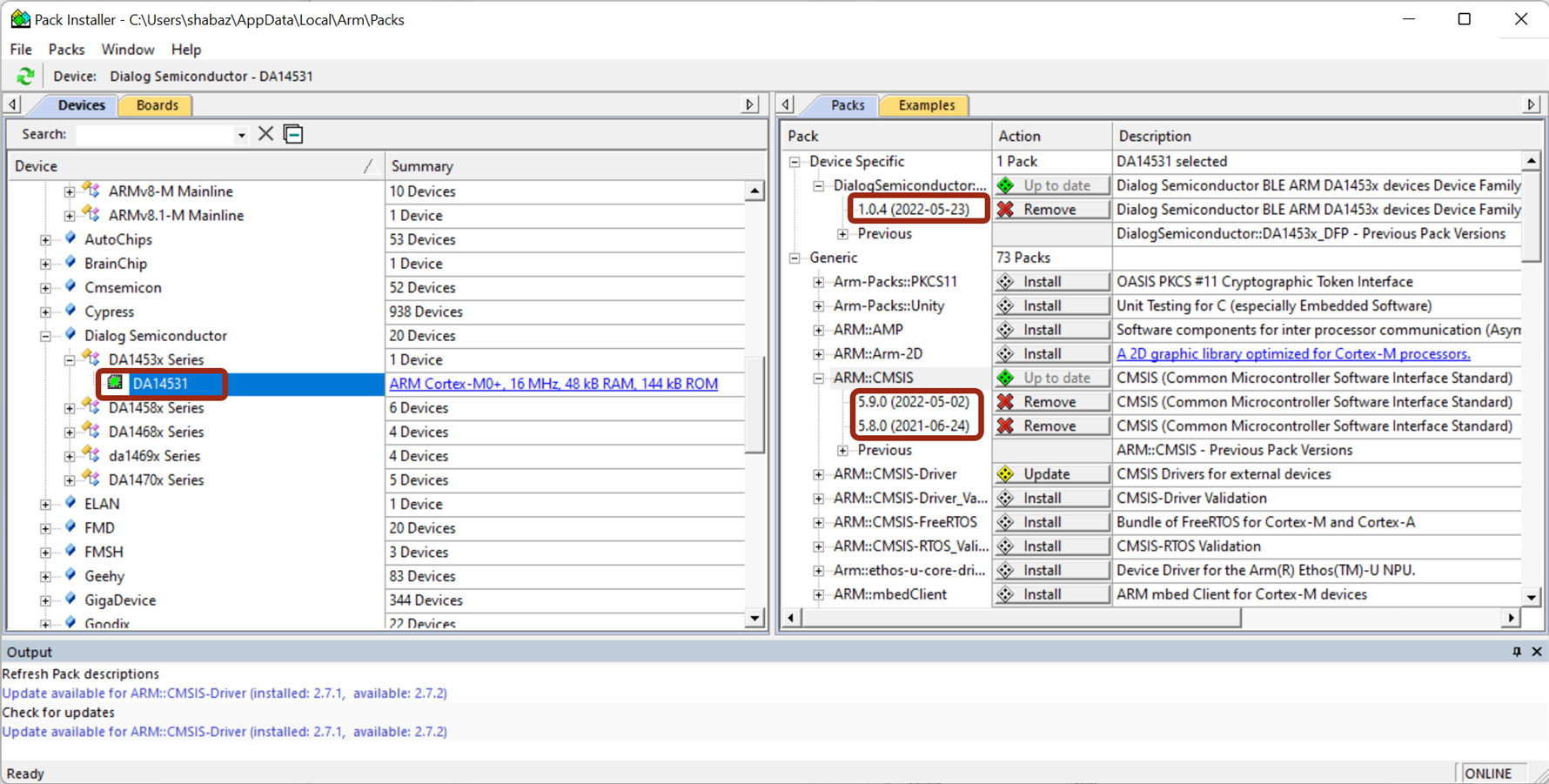1549x784 pixels.
Task: Click the green refresh packs icon
Action: 25,77
